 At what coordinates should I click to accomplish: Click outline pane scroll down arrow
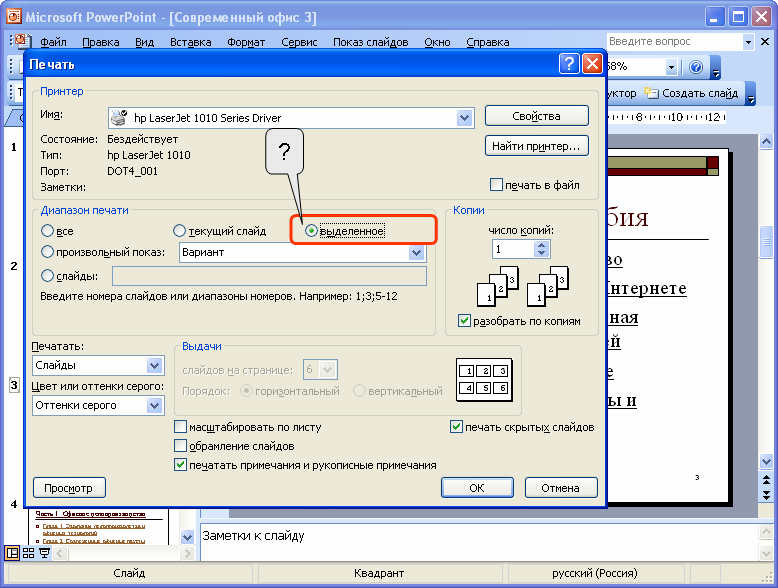[187, 537]
